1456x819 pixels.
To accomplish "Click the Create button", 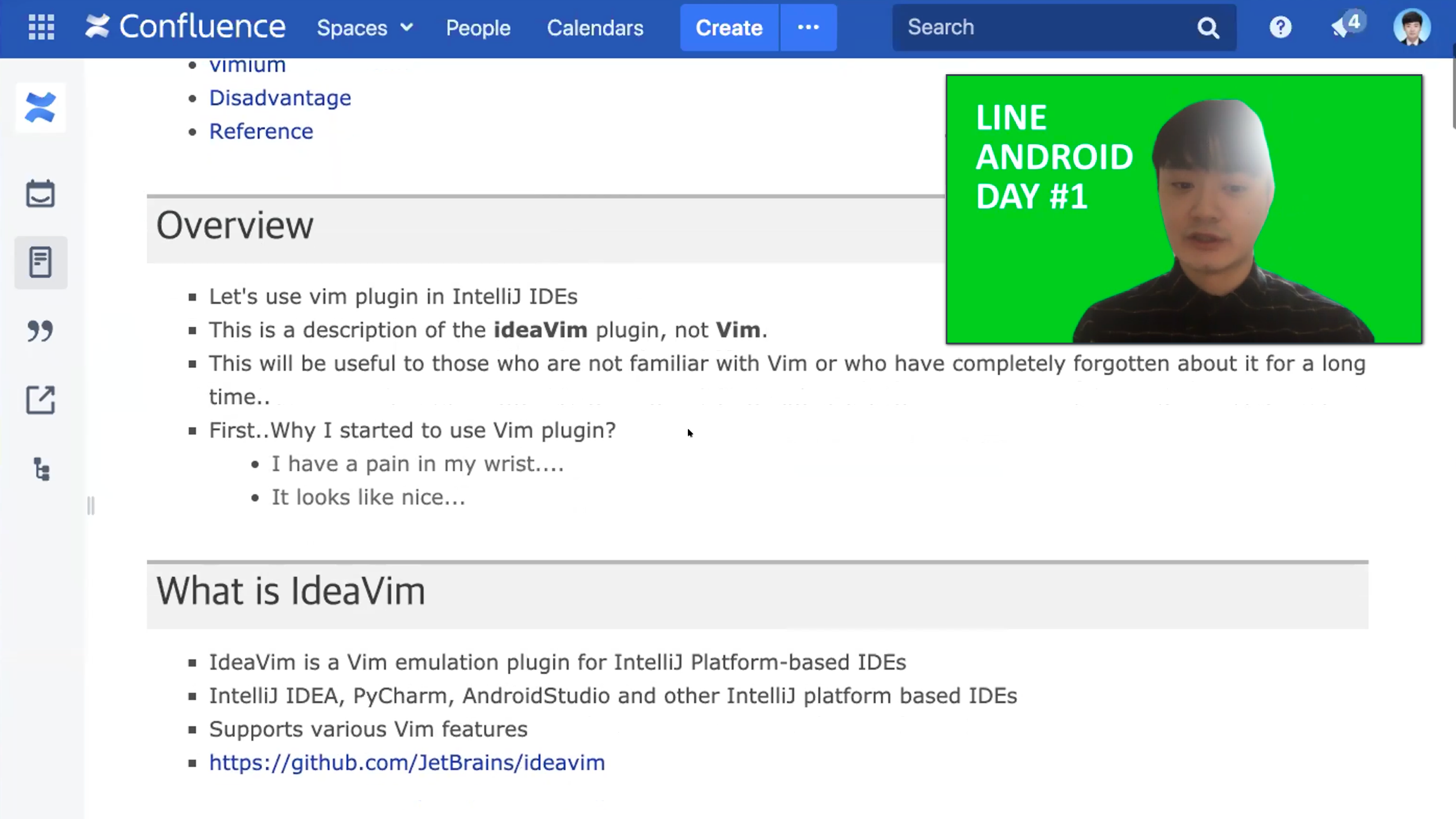I will click(x=729, y=28).
